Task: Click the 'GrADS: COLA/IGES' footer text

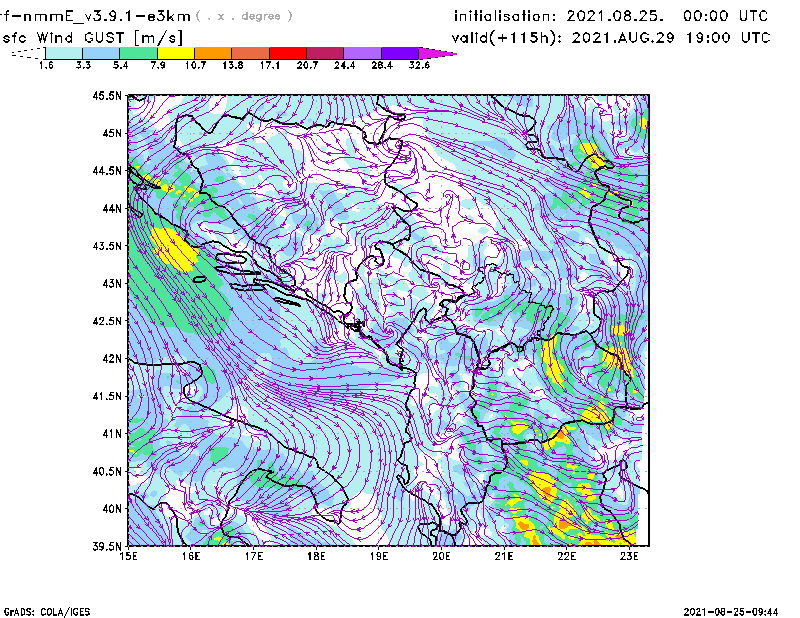Action: point(47,612)
